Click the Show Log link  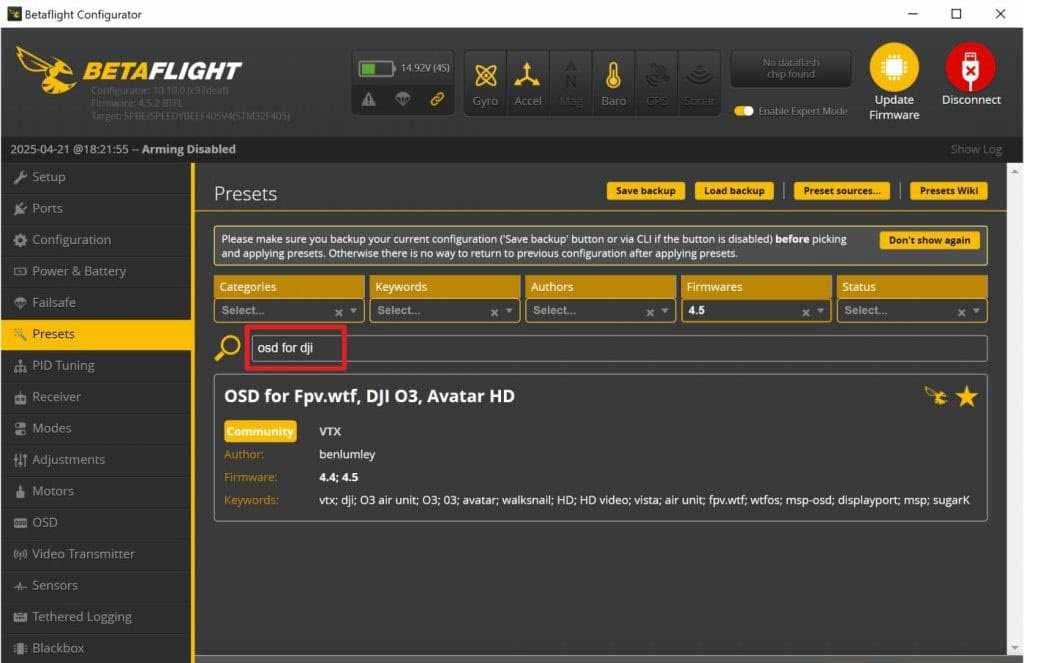[976, 150]
